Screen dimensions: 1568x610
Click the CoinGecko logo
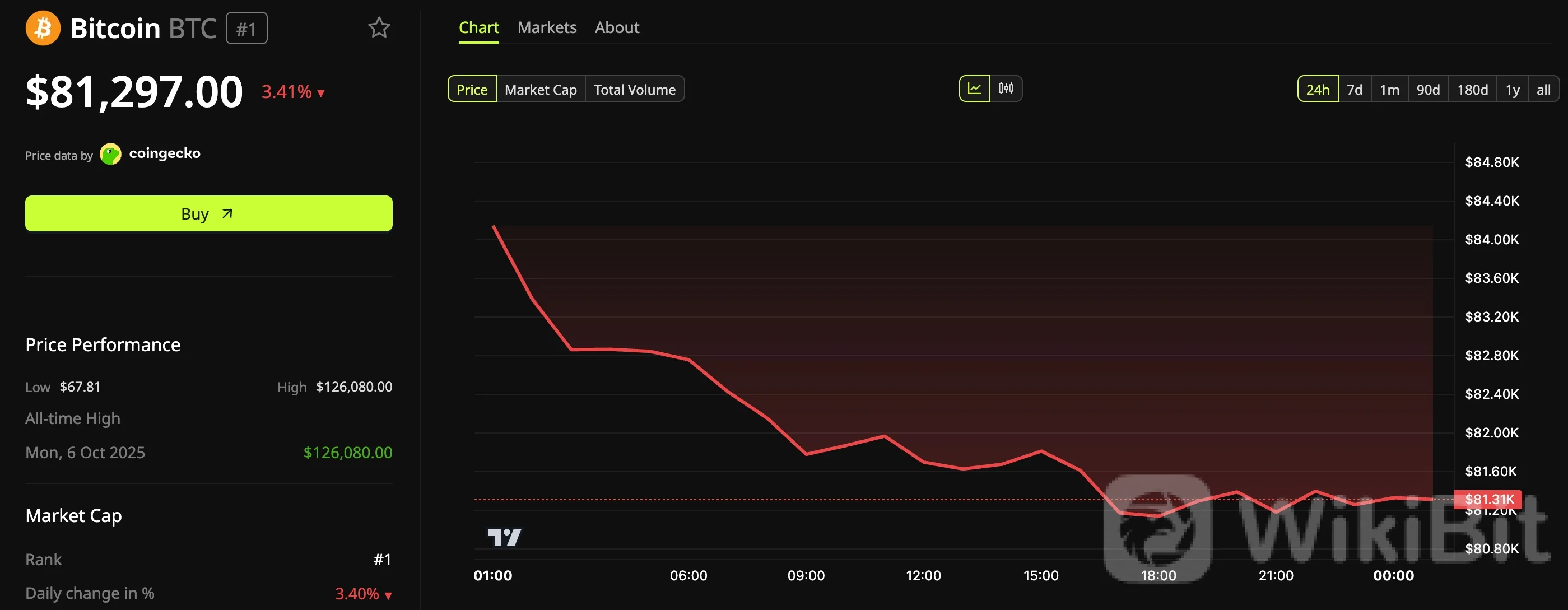coord(150,154)
